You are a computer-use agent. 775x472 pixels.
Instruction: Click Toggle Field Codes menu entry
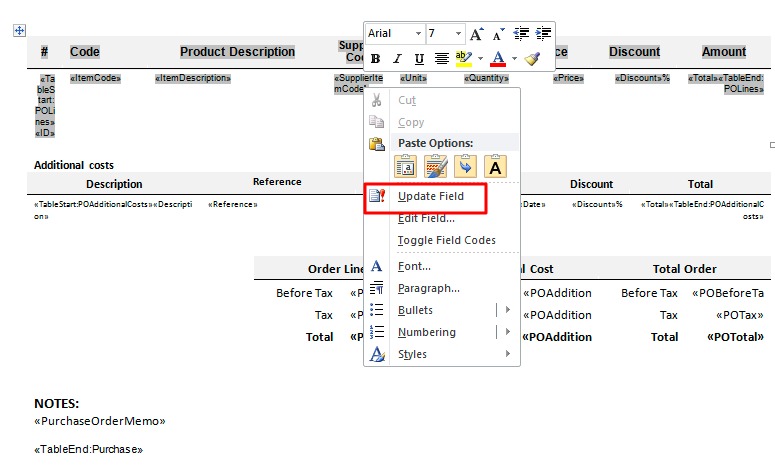pyautogui.click(x=446, y=240)
